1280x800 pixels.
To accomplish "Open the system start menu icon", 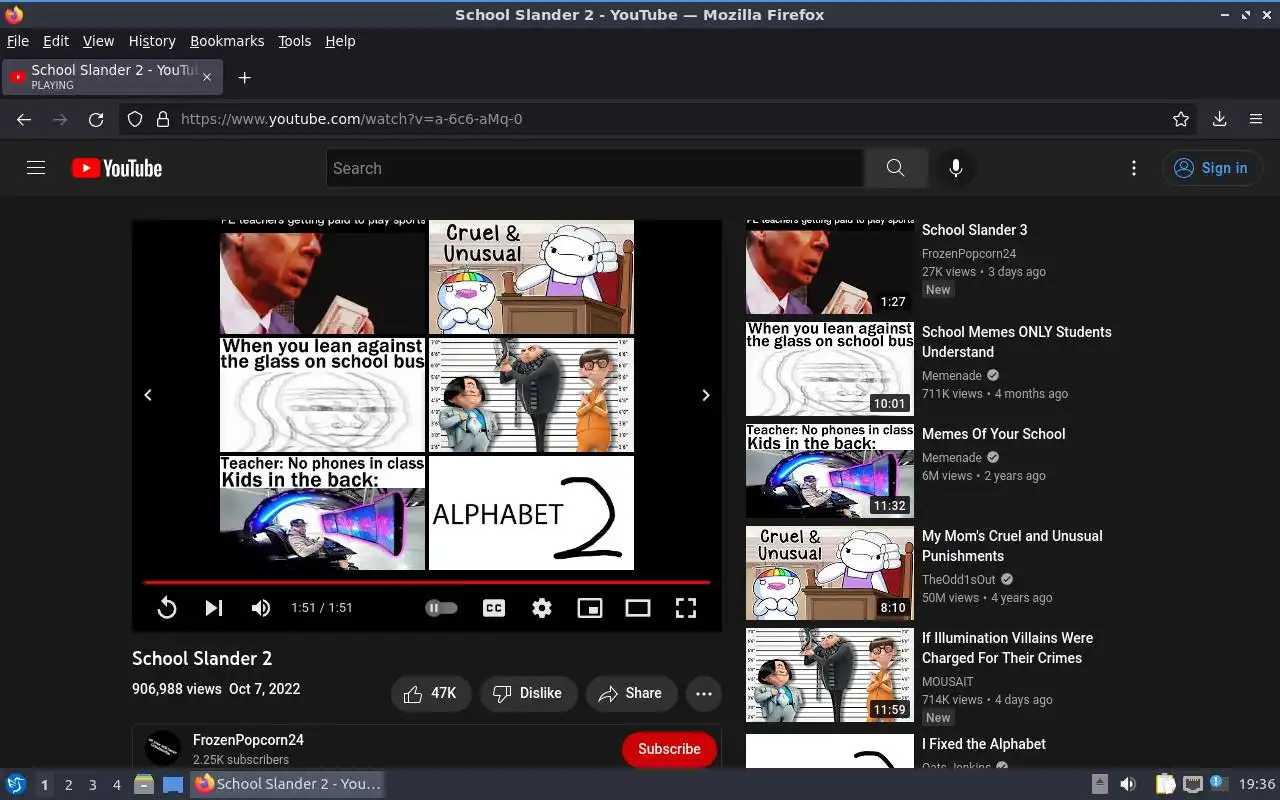I will point(16,785).
